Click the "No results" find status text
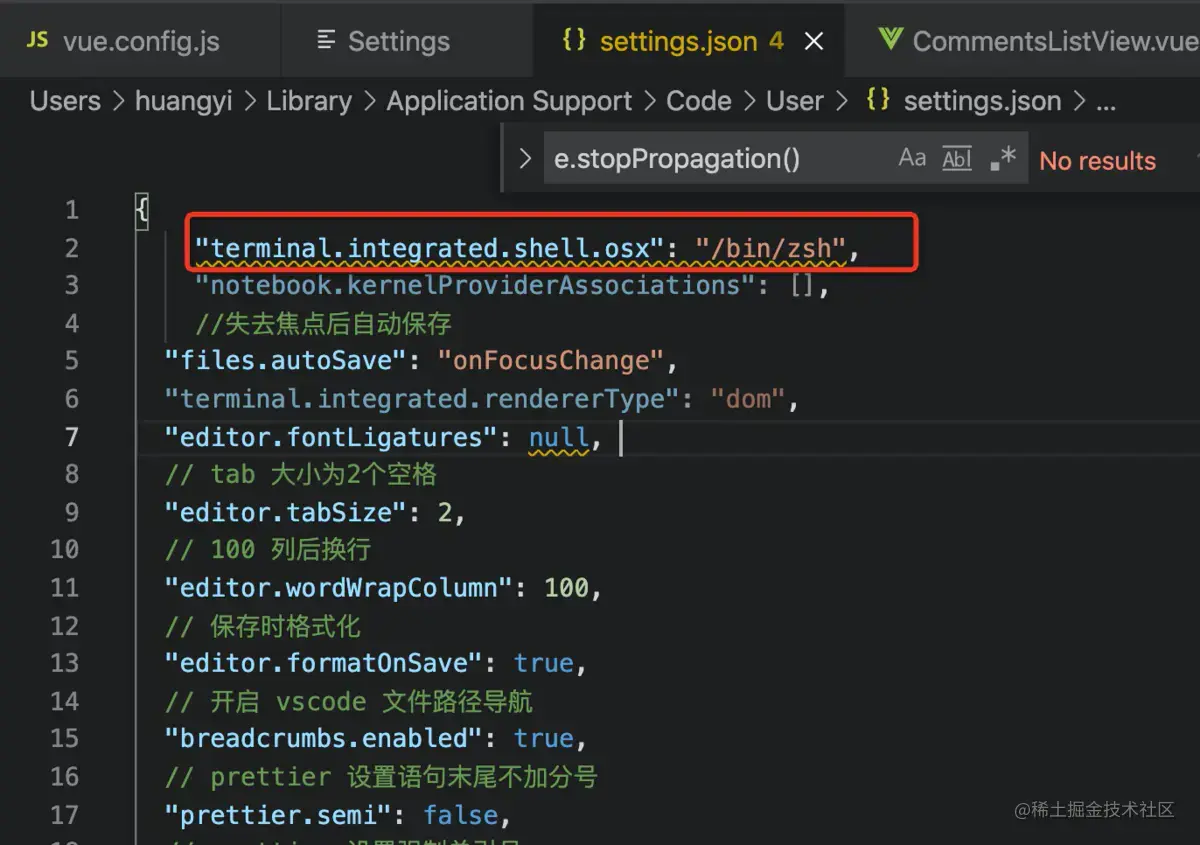Image resolution: width=1200 pixels, height=845 pixels. coord(1097,161)
